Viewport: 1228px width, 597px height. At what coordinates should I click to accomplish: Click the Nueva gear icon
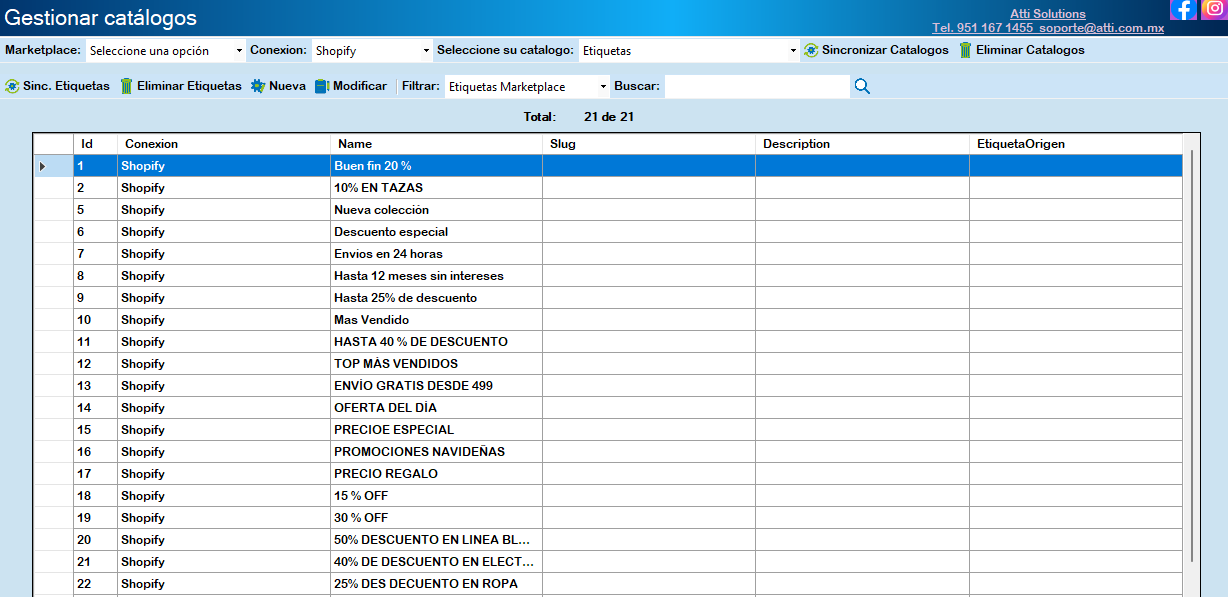tap(258, 87)
